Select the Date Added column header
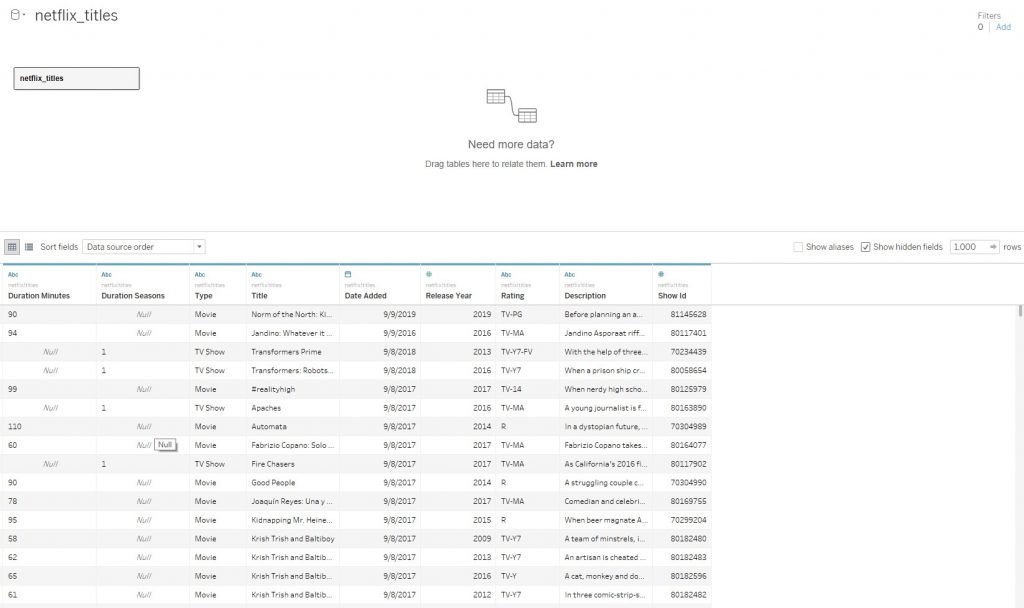The width and height of the screenshot is (1024, 608). (x=380, y=285)
